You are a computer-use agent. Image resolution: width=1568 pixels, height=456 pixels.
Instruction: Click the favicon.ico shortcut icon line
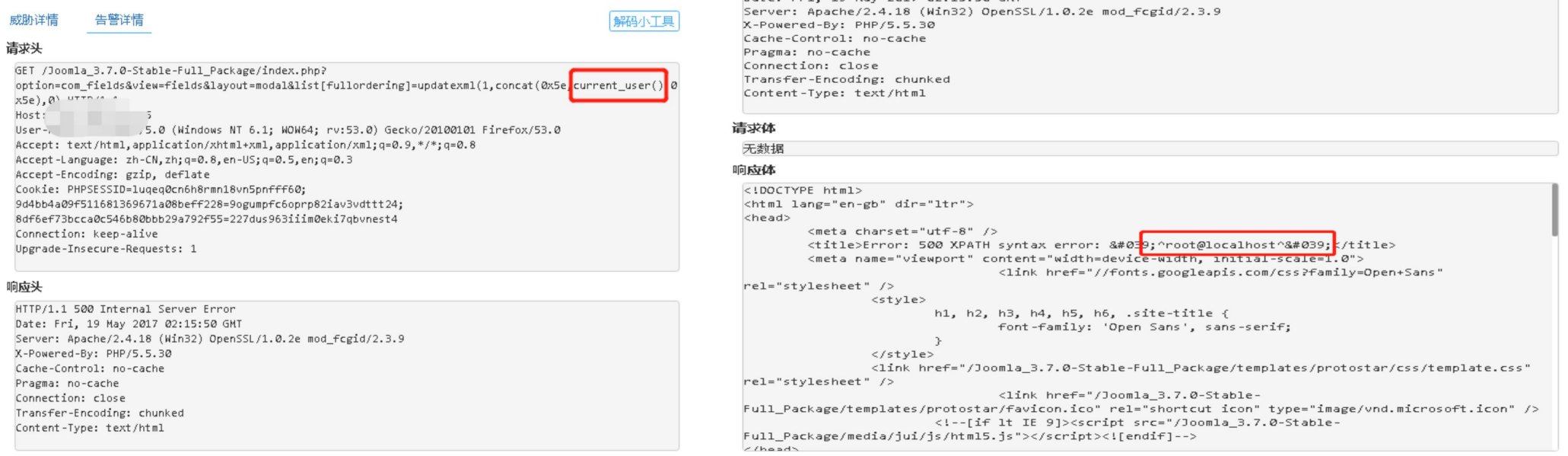click(1141, 409)
